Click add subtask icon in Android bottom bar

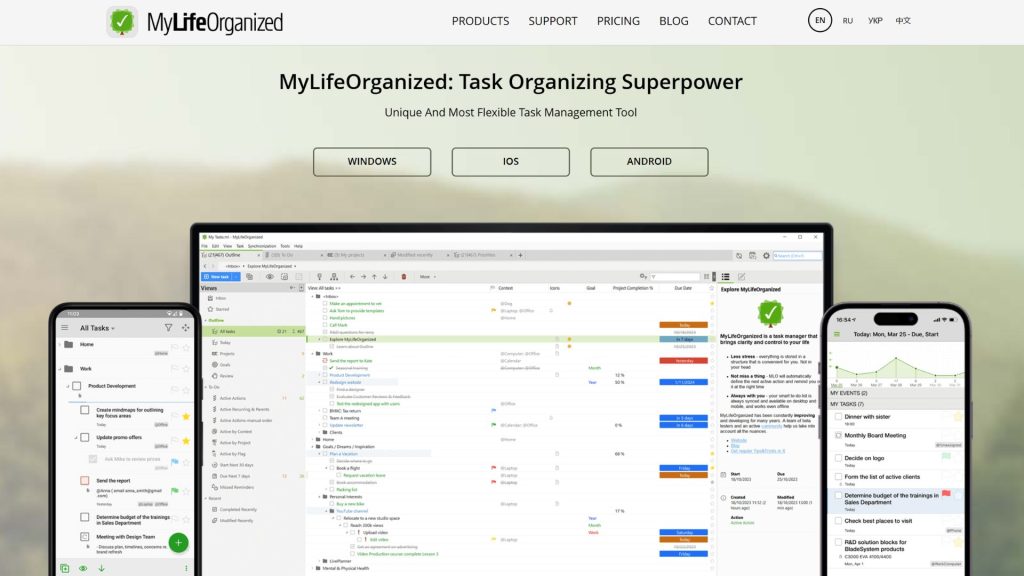click(x=65, y=568)
